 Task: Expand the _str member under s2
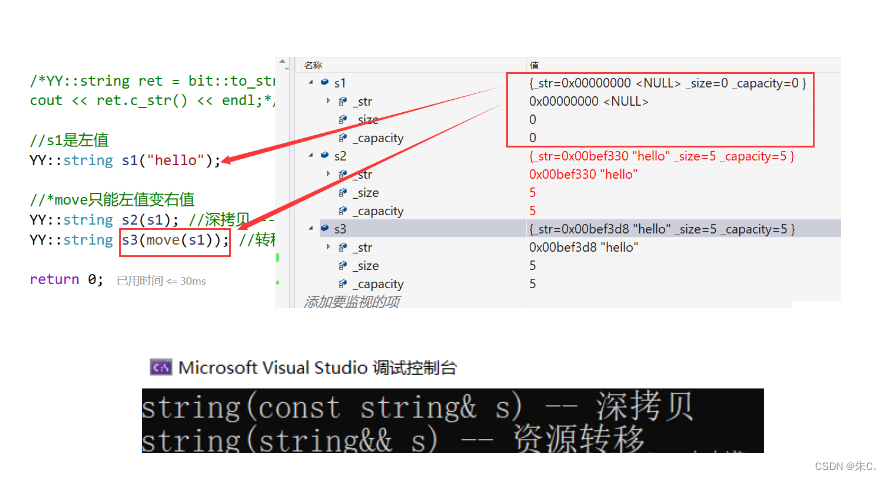point(328,173)
